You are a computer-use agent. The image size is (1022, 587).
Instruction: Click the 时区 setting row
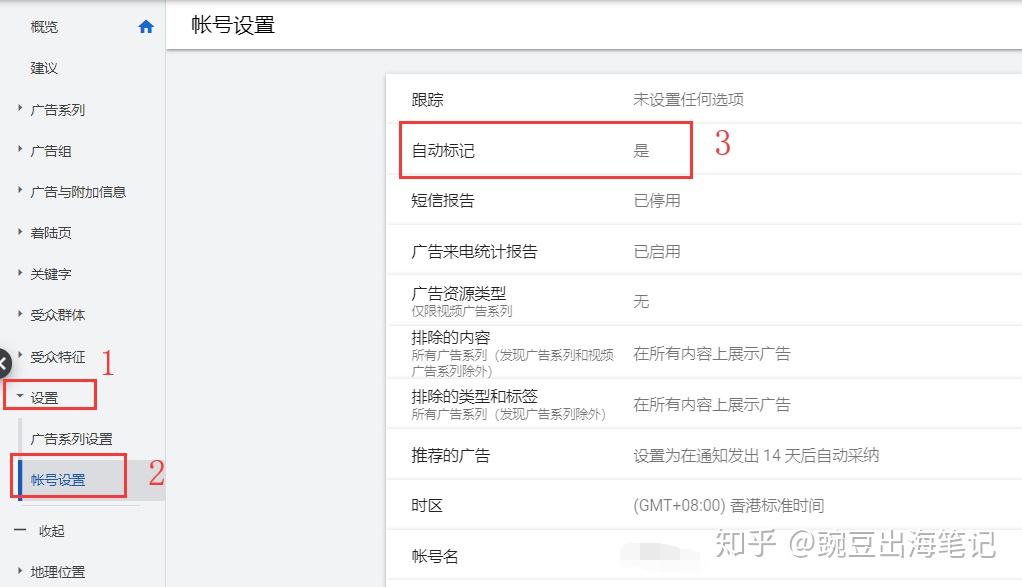426,505
